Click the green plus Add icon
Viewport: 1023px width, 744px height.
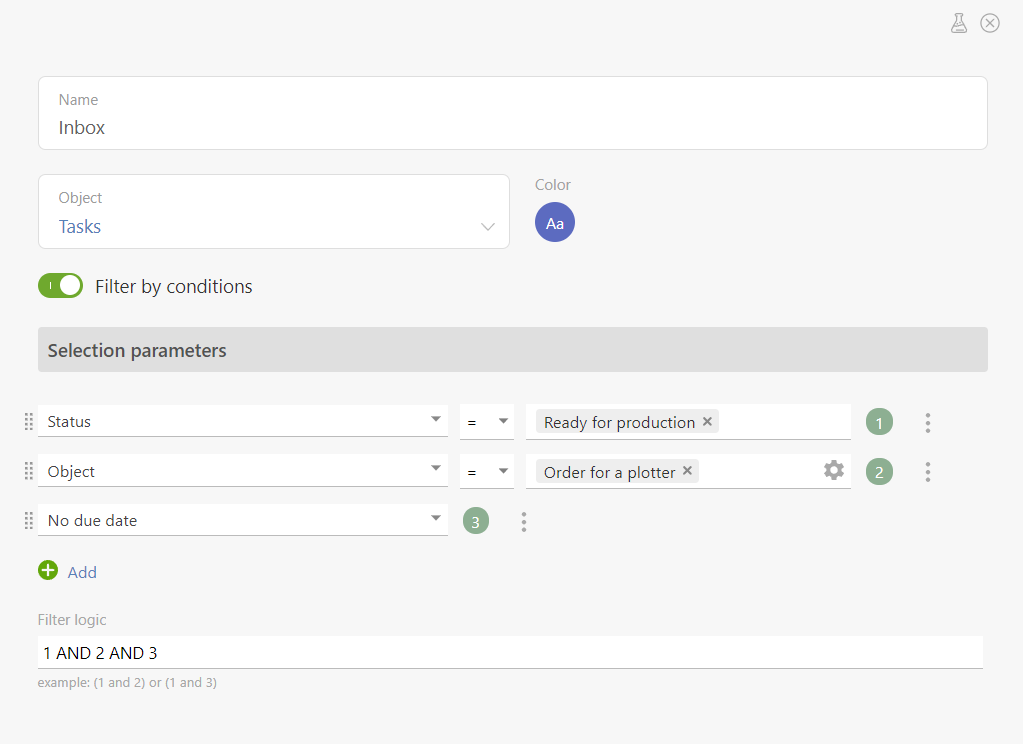click(x=48, y=570)
